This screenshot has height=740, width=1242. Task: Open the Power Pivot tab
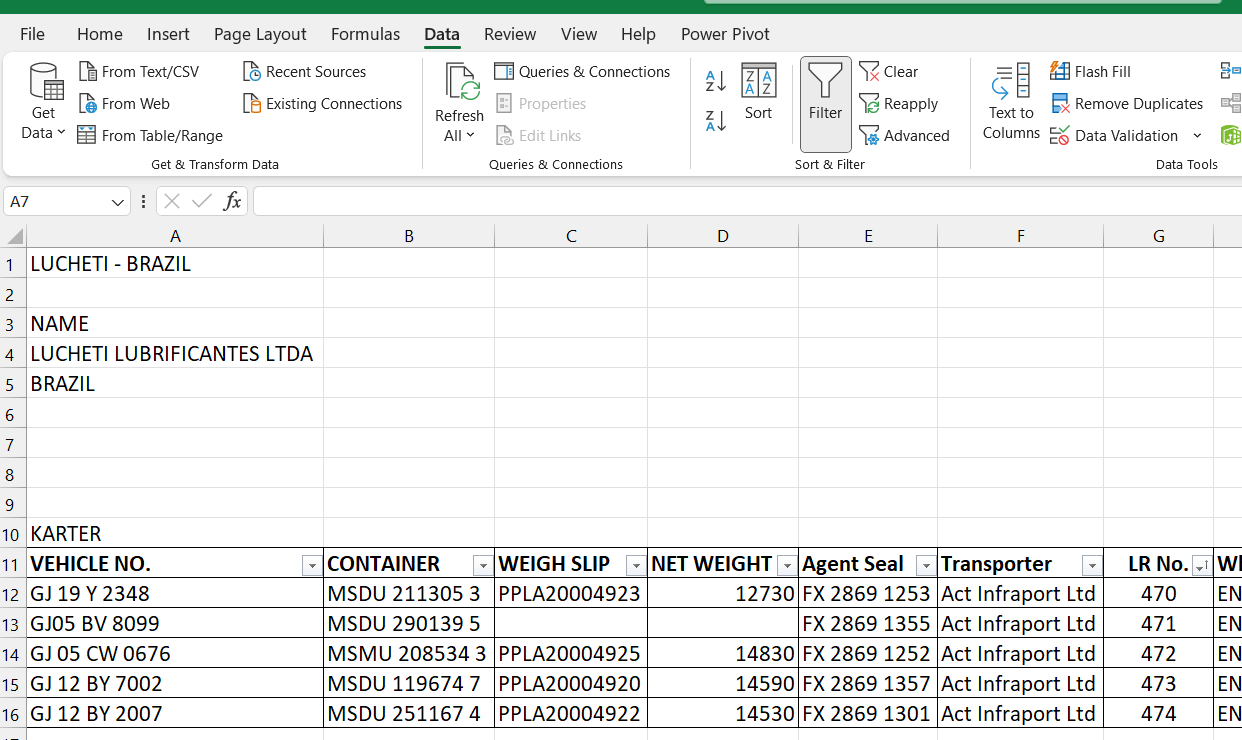coord(725,34)
